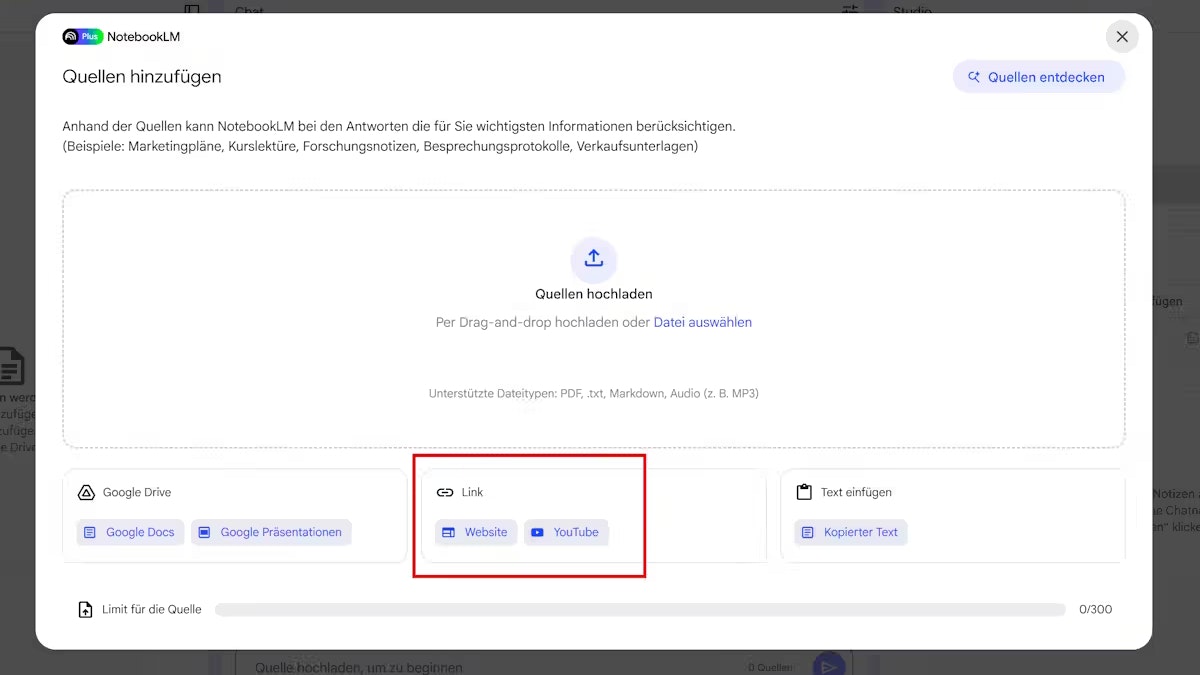This screenshot has width=1200, height=675.
Task: Click the Link chain icon
Action: click(445, 492)
